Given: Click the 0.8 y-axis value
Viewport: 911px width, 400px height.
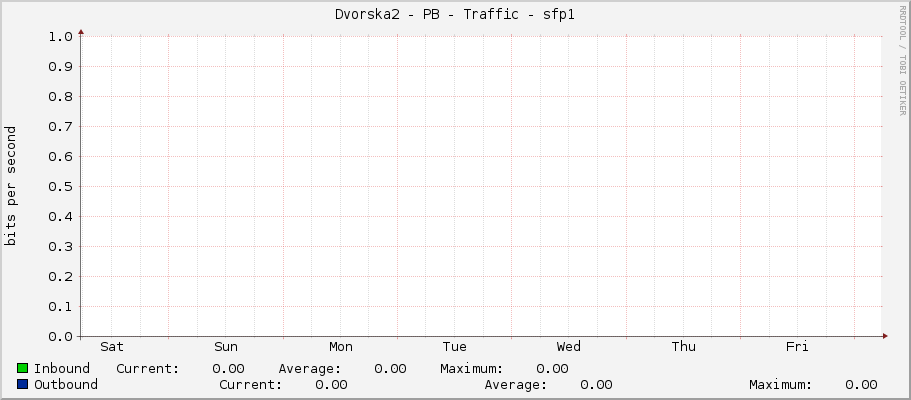Looking at the screenshot, I should coord(60,97).
